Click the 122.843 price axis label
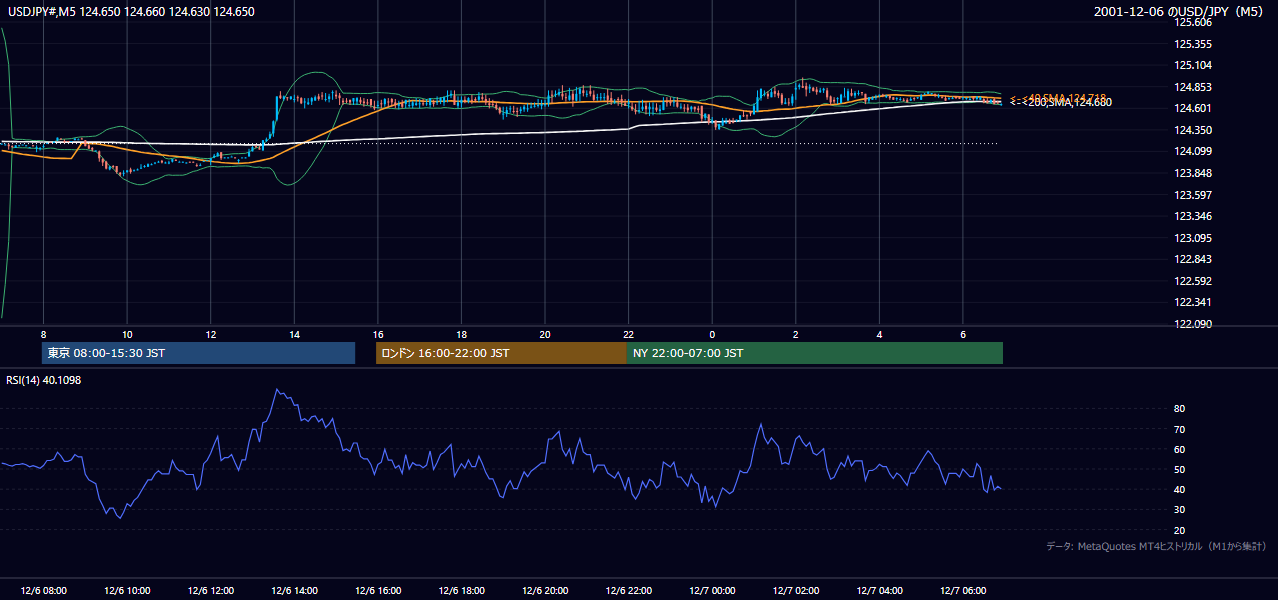 coord(1194,259)
